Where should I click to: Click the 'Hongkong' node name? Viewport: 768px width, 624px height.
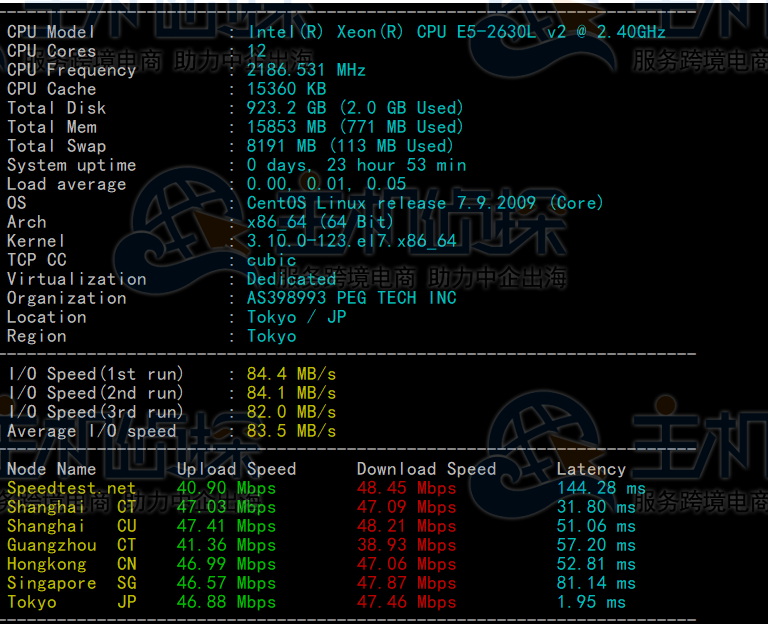[47, 565]
